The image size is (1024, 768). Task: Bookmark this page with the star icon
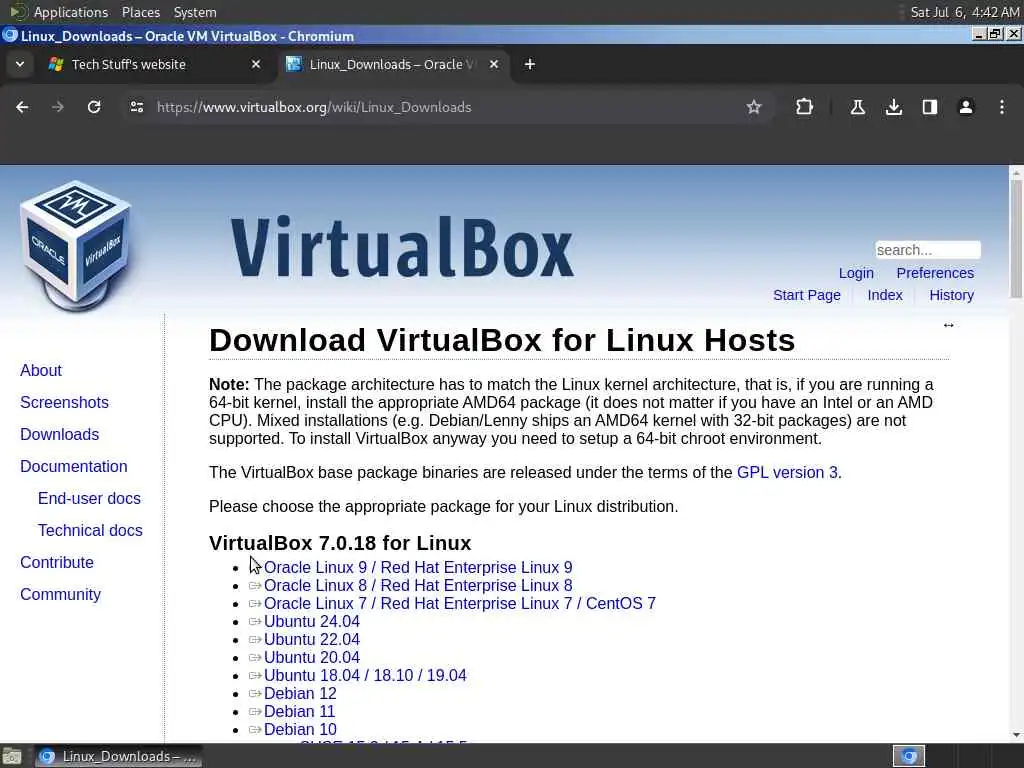coord(754,107)
